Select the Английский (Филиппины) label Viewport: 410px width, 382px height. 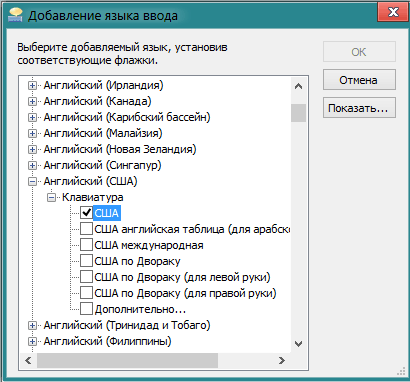[x=107, y=341]
